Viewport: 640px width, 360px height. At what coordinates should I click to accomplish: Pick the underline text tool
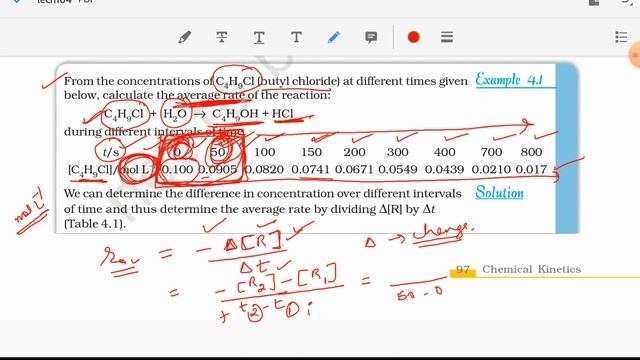[259, 38]
